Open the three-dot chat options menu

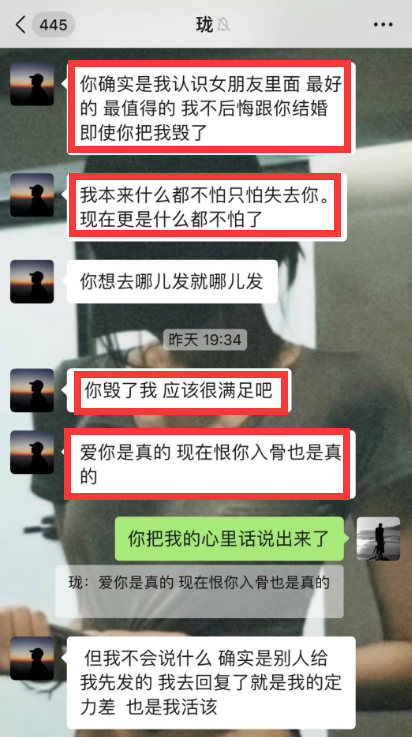(x=383, y=24)
